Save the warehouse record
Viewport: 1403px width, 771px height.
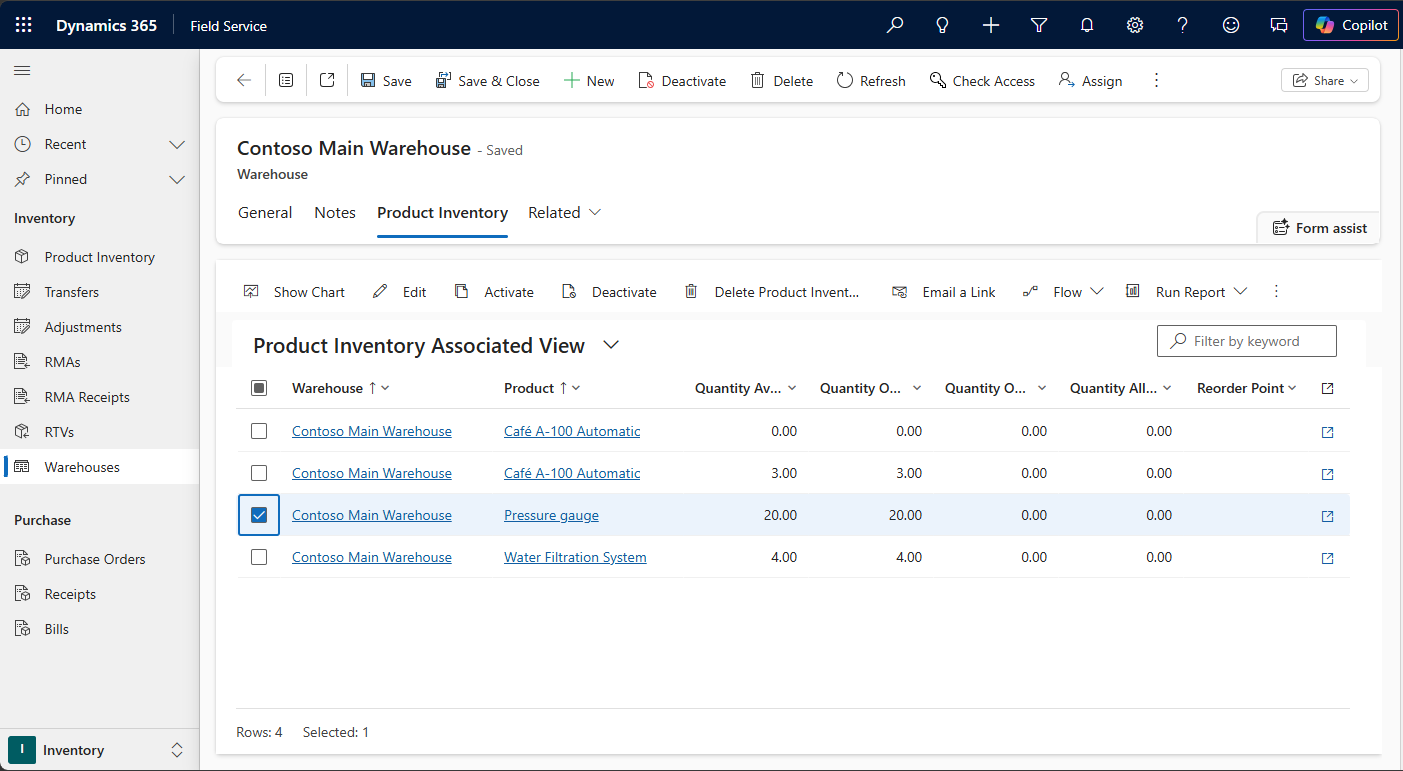point(386,81)
